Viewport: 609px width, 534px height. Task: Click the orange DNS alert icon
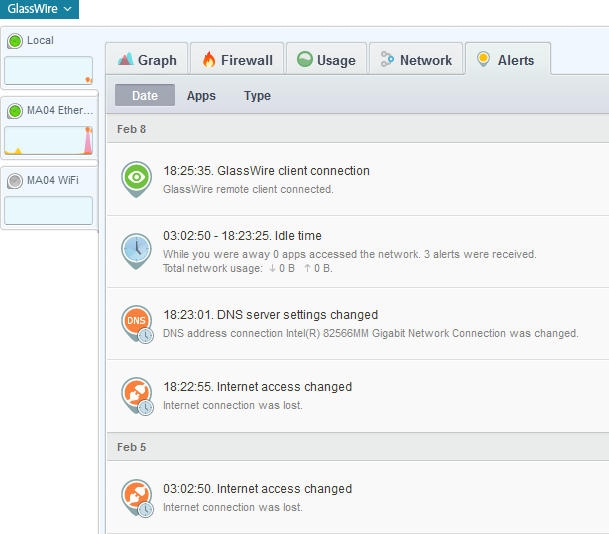point(136,322)
